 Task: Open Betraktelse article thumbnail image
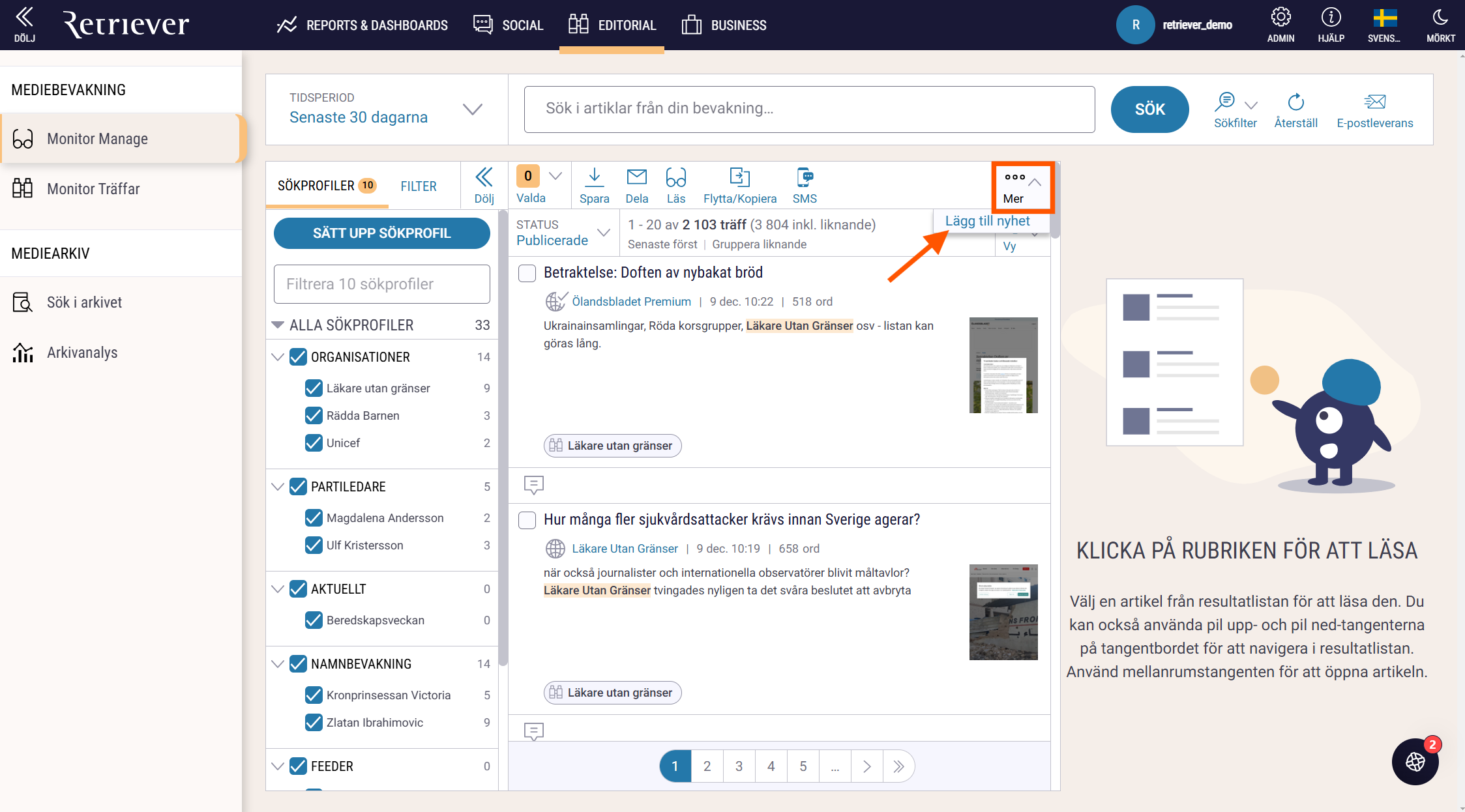pyautogui.click(x=1003, y=365)
